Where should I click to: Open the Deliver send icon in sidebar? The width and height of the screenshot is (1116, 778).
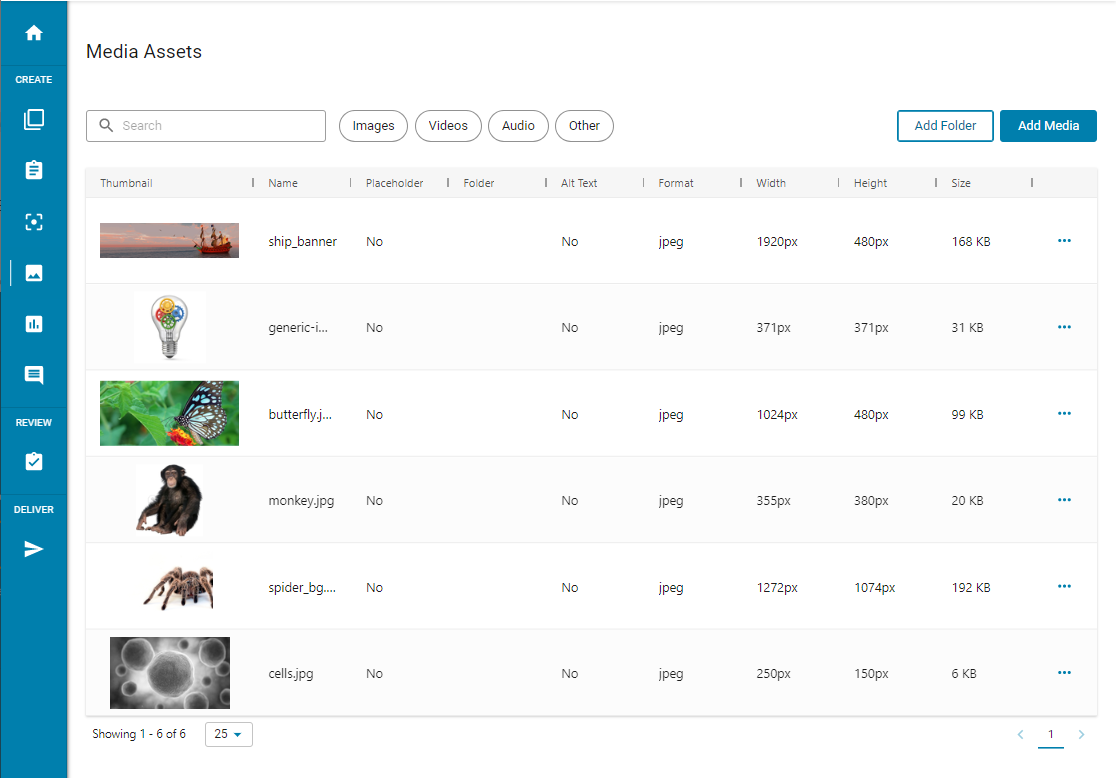pos(33,549)
